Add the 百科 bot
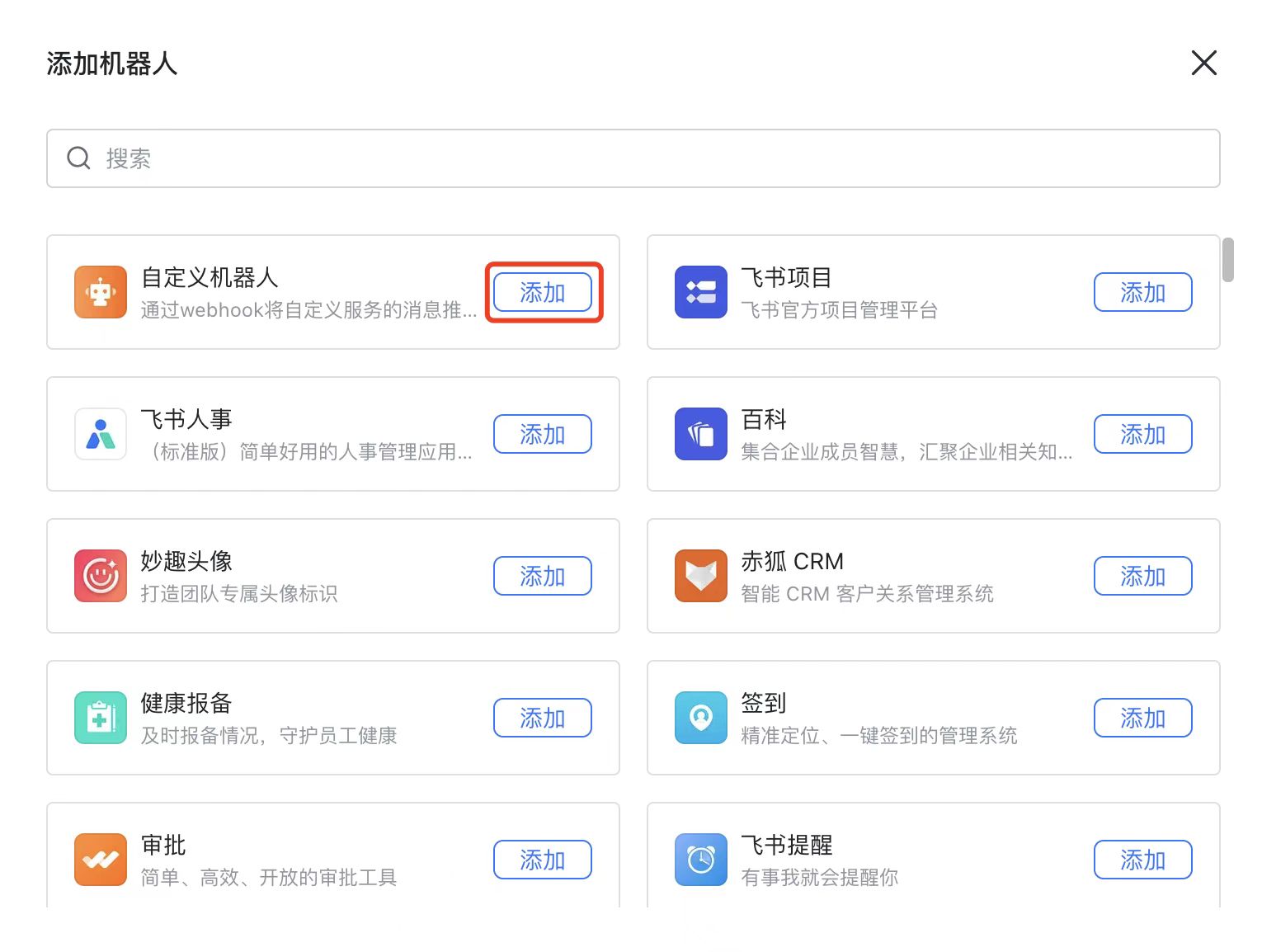Viewport: 1262px width, 952px height. (1143, 434)
